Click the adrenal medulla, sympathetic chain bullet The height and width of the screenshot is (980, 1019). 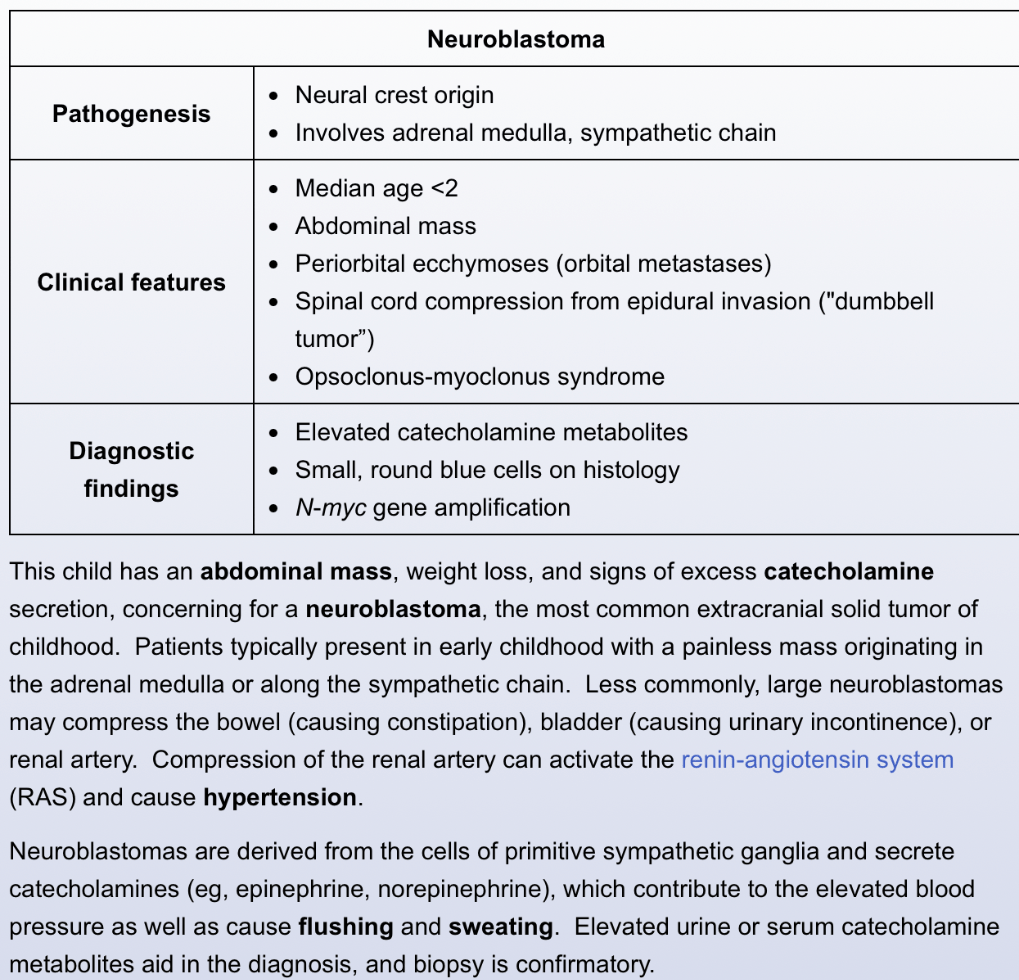(535, 133)
